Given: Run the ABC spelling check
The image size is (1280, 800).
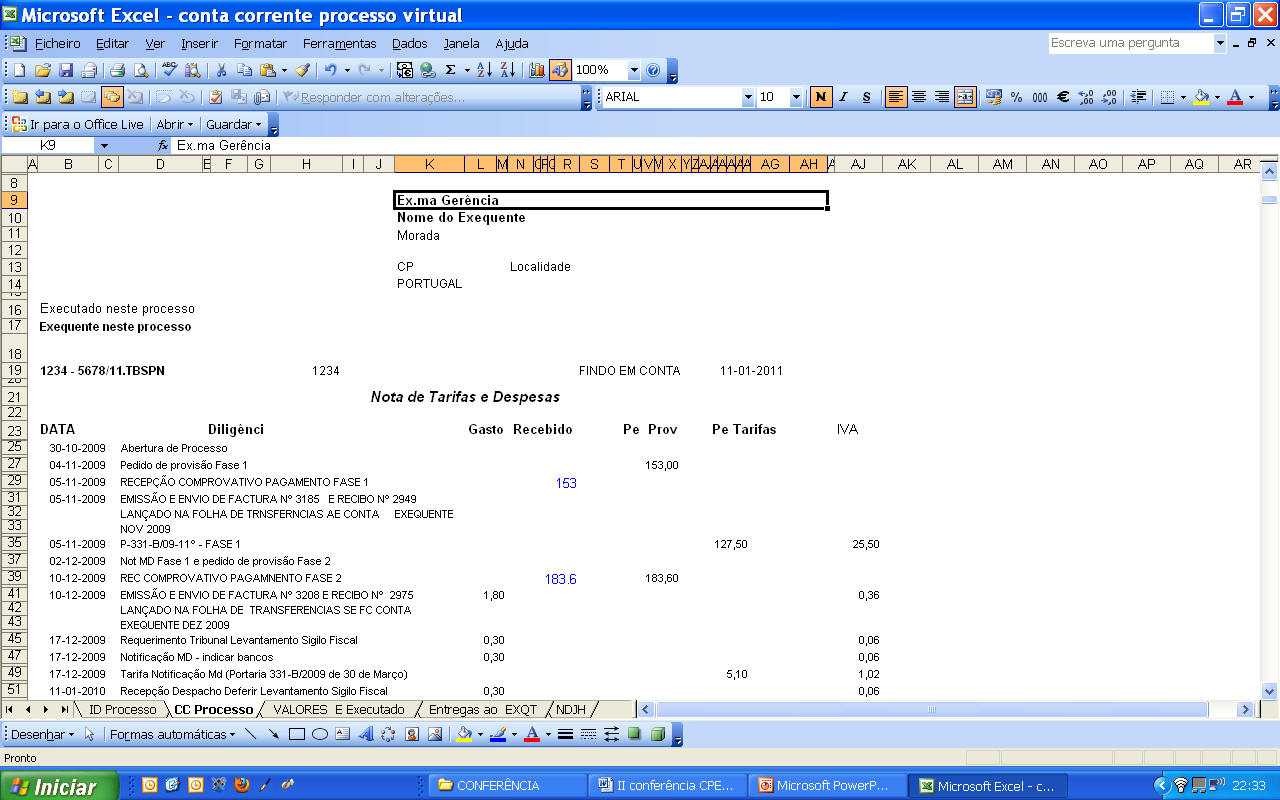Looking at the screenshot, I should pos(170,70).
